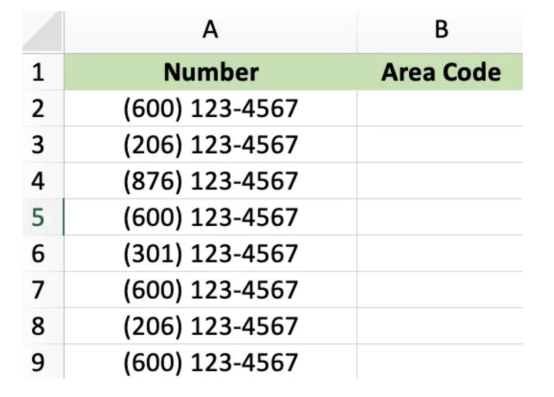
Task: Select cell A3 containing (206) number
Action: tap(211, 144)
